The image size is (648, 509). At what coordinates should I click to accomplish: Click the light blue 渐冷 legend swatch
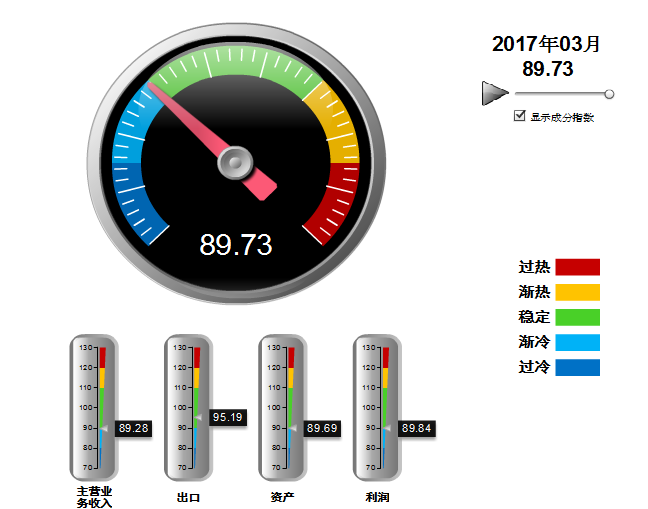[x=577, y=342]
